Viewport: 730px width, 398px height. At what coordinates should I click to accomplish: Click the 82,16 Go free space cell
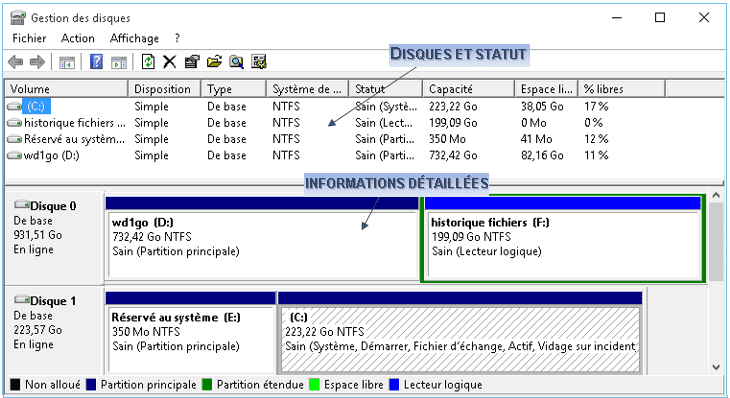[542, 155]
